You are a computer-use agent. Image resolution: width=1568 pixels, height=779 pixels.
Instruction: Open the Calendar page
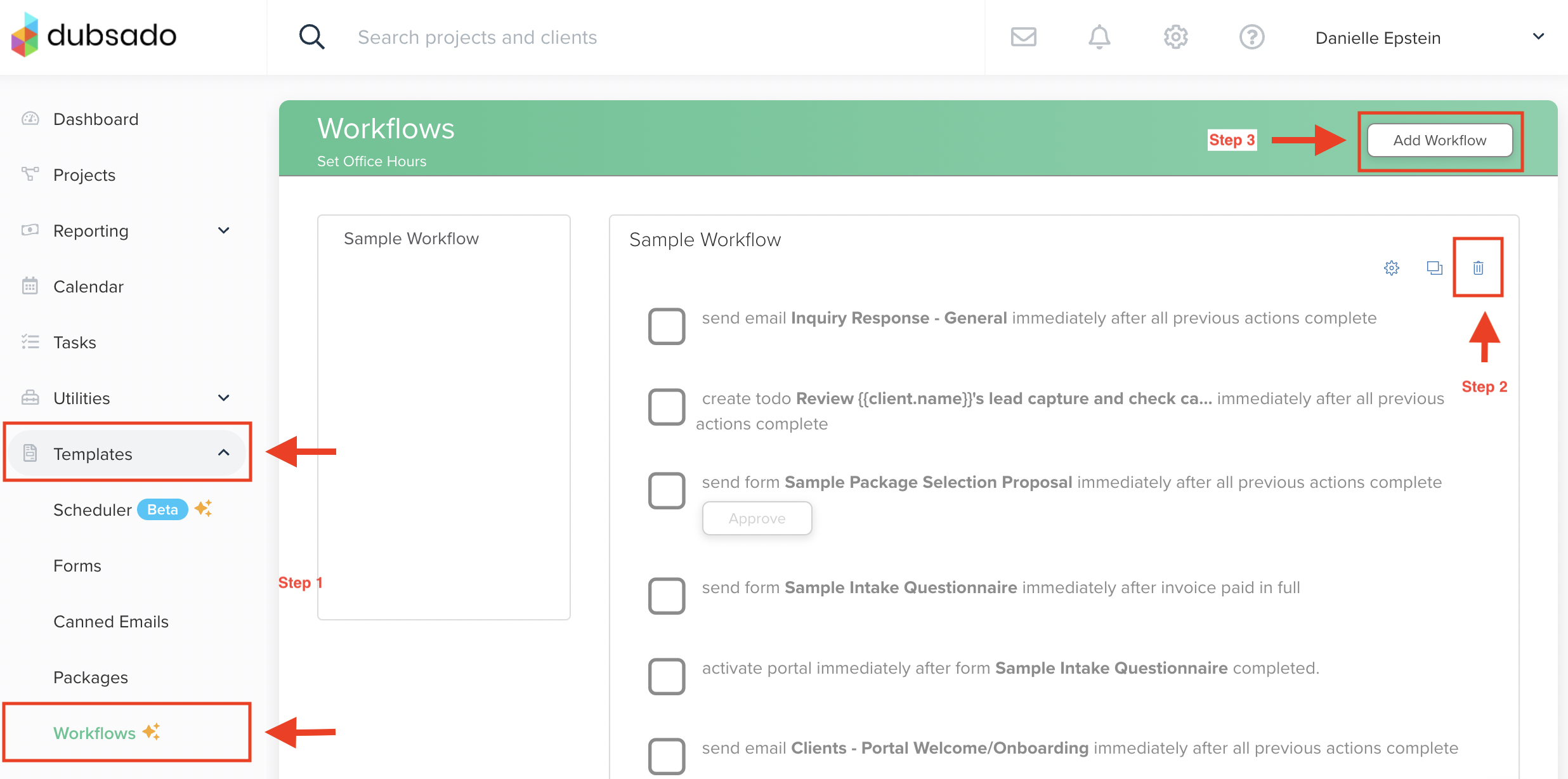click(x=88, y=287)
